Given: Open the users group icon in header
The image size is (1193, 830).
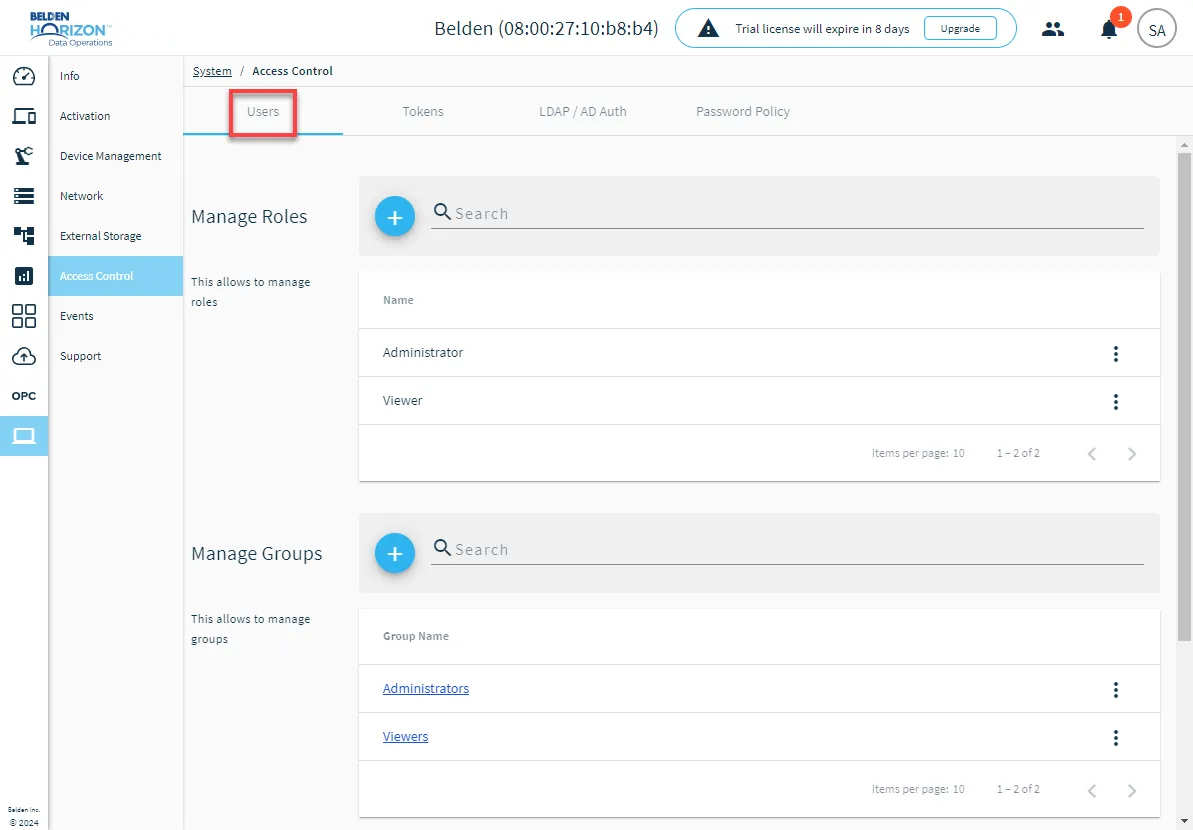Looking at the screenshot, I should [1053, 30].
